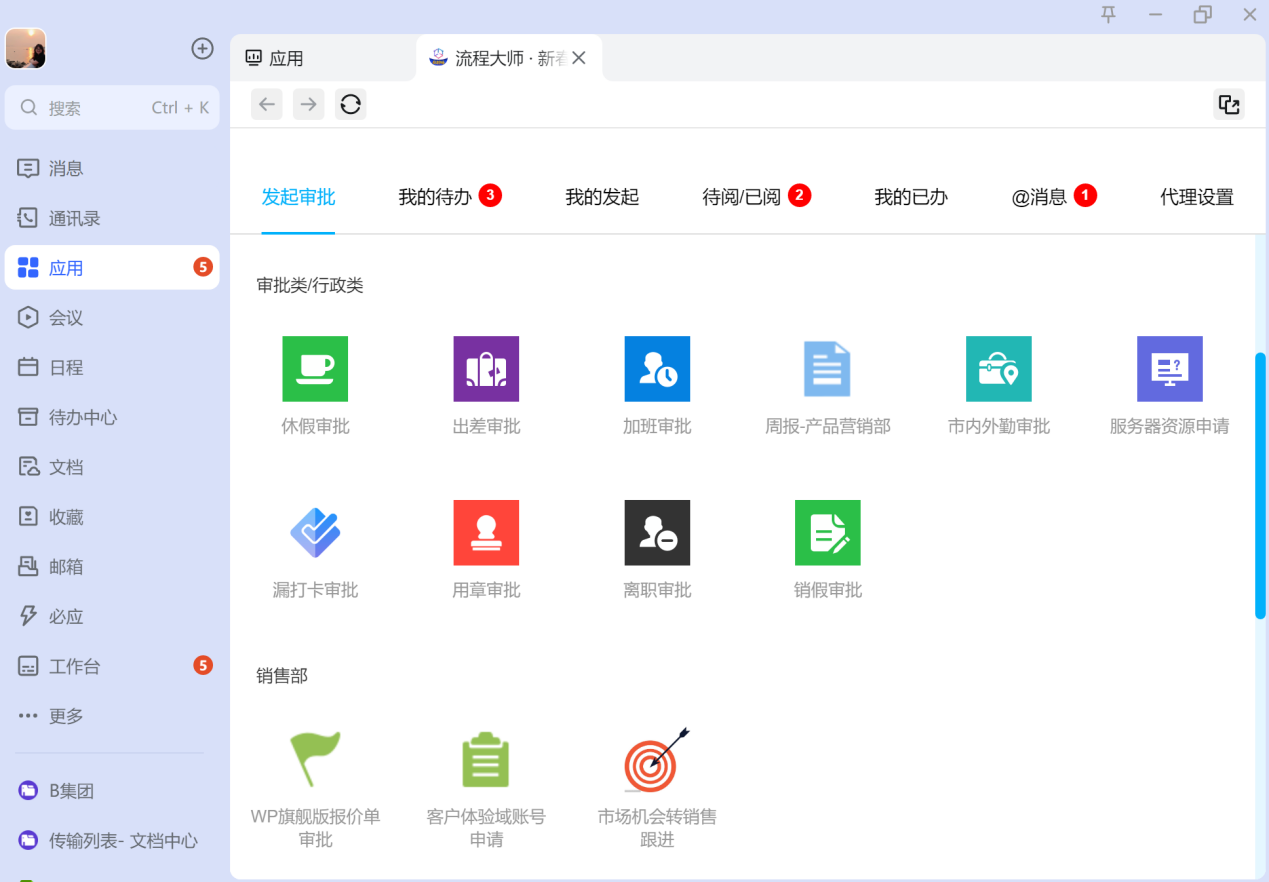Switch to the 待阅/已阅 tab
Image resolution: width=1269 pixels, height=882 pixels.
(x=741, y=197)
